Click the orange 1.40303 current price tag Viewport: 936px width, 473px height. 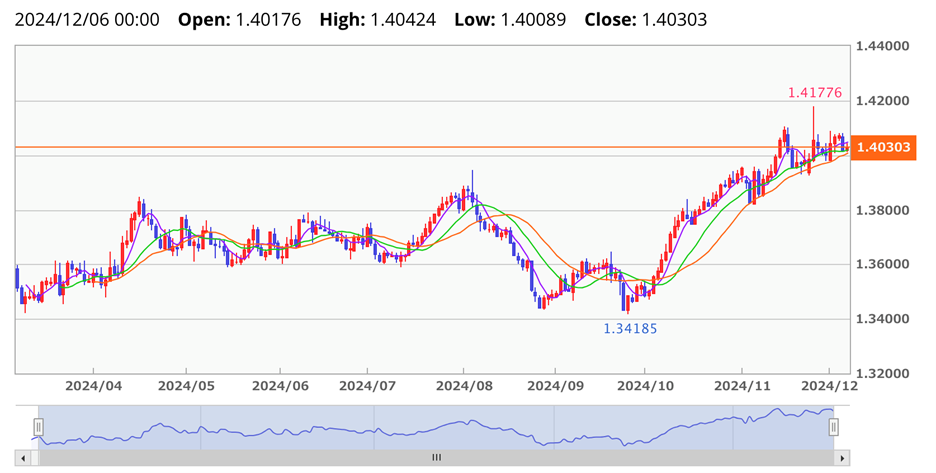(883, 147)
